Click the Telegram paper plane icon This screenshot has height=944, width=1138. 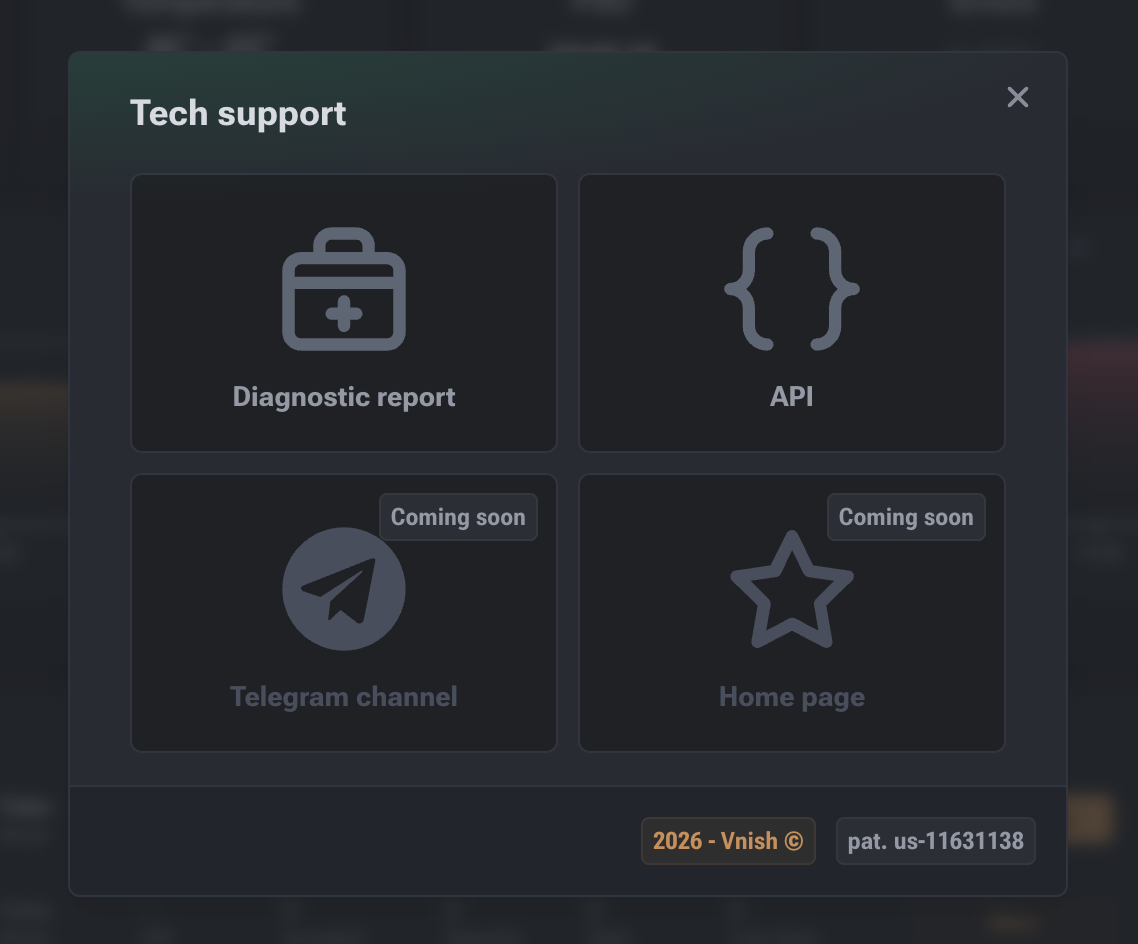click(344, 589)
